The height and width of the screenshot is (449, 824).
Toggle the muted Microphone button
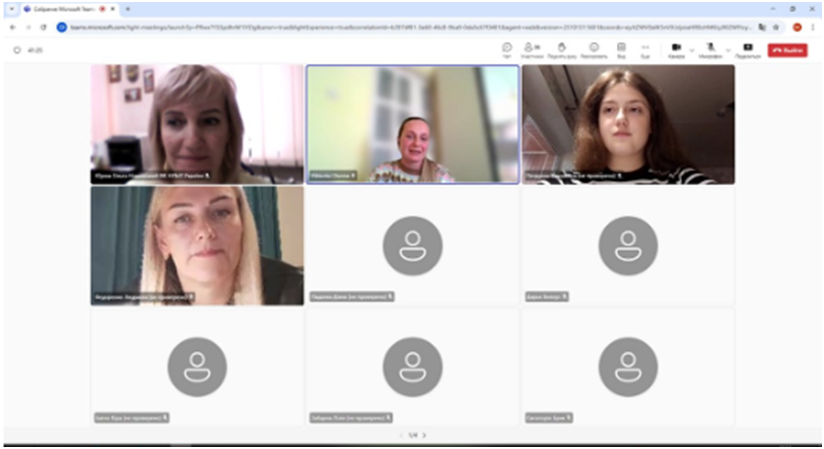[x=710, y=50]
